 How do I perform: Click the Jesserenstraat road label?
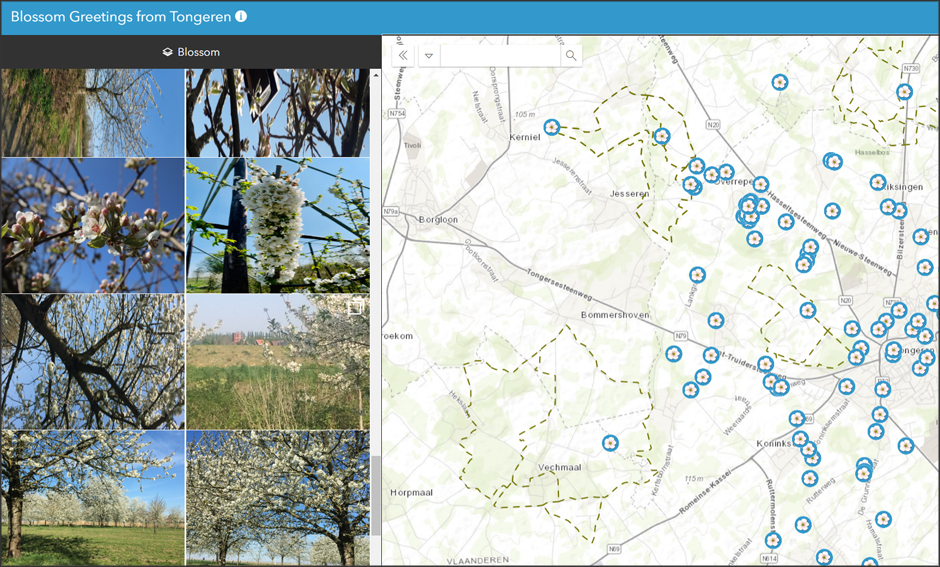(572, 177)
